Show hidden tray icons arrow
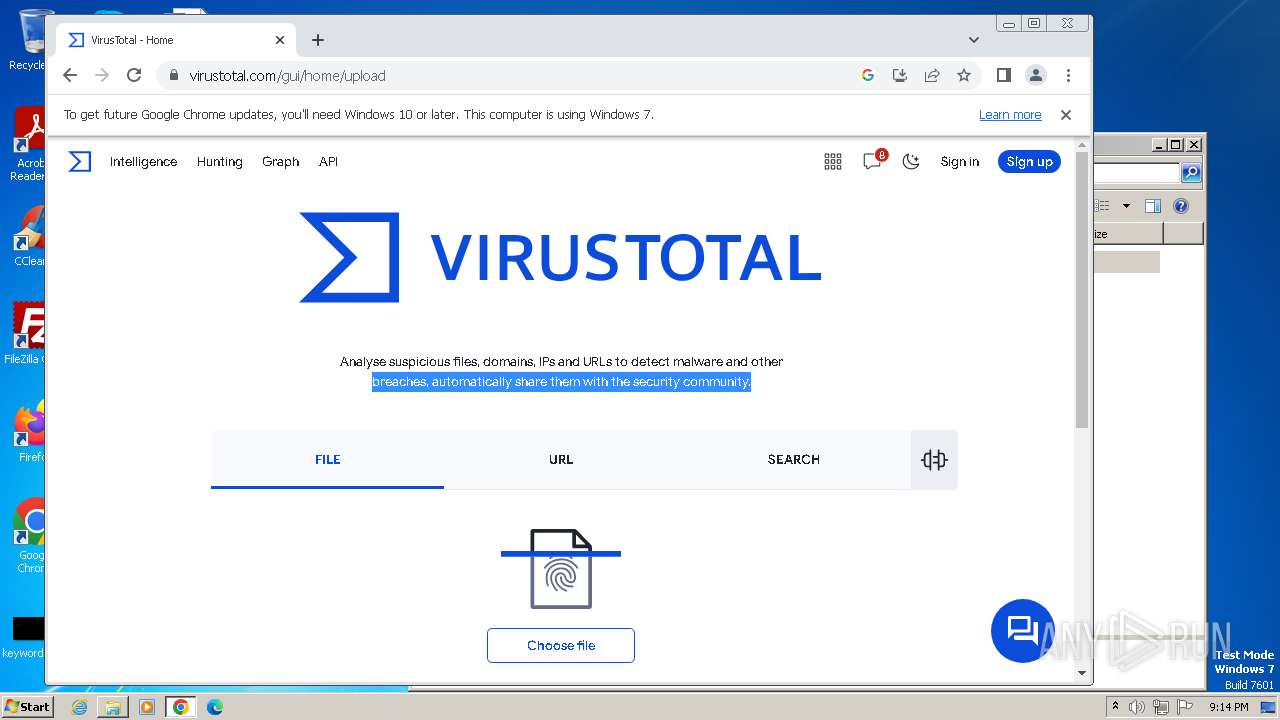Viewport: 1280px width, 720px height. click(x=1115, y=707)
